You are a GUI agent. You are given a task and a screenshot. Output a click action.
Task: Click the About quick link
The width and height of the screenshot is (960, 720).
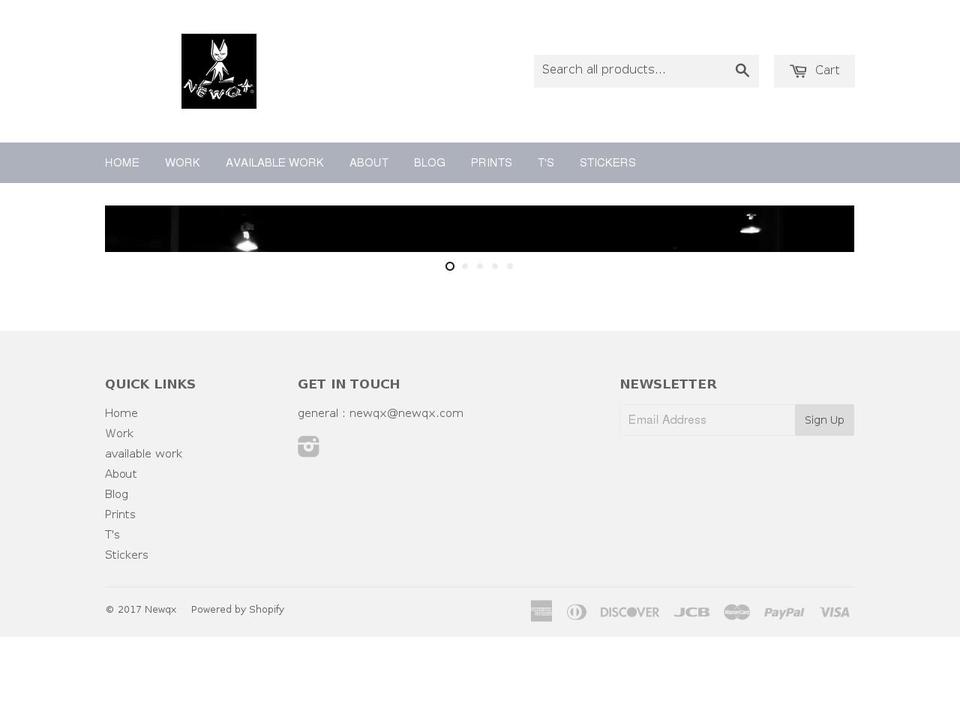point(121,474)
